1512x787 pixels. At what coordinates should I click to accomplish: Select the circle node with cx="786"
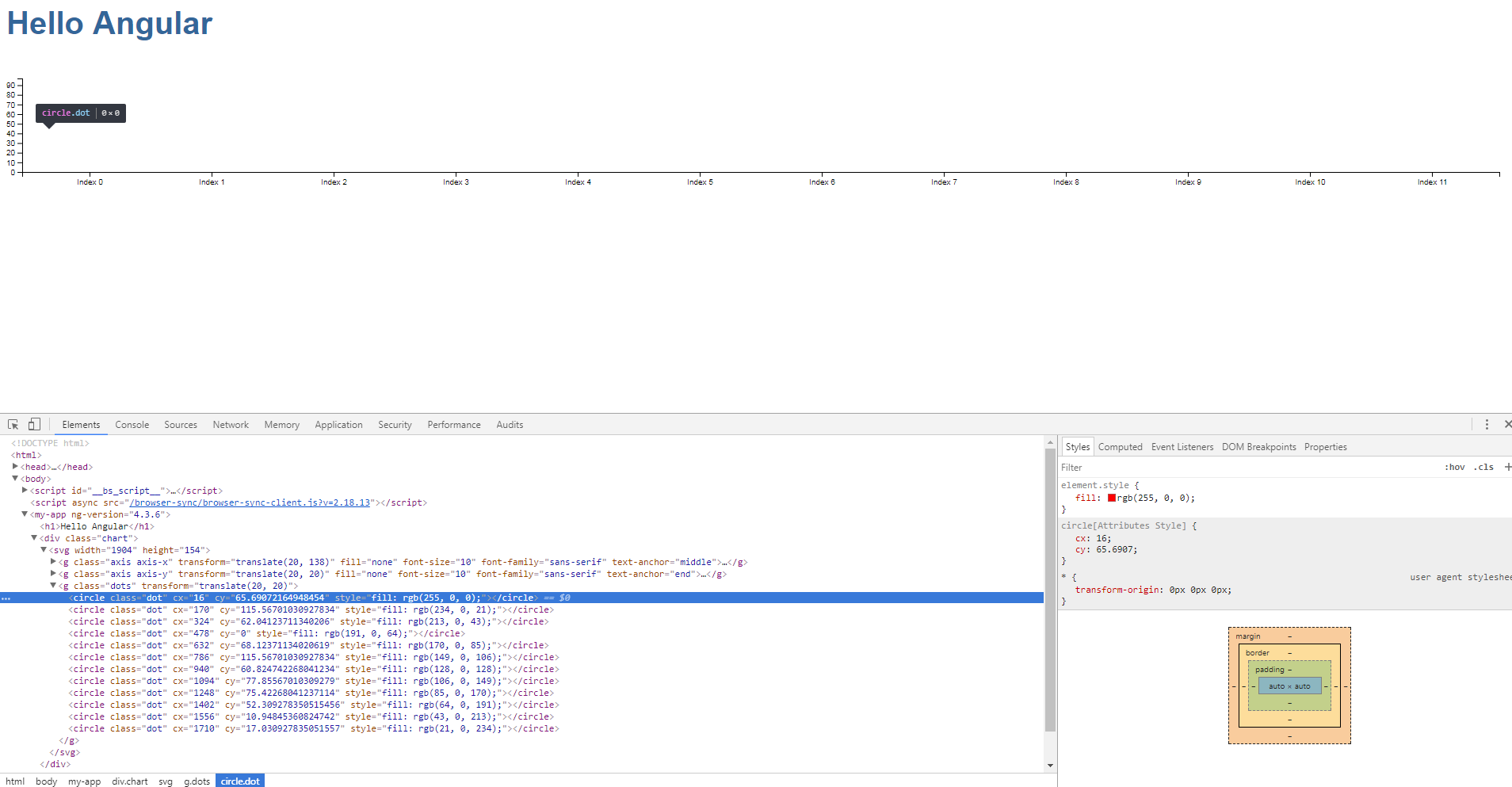(x=314, y=657)
